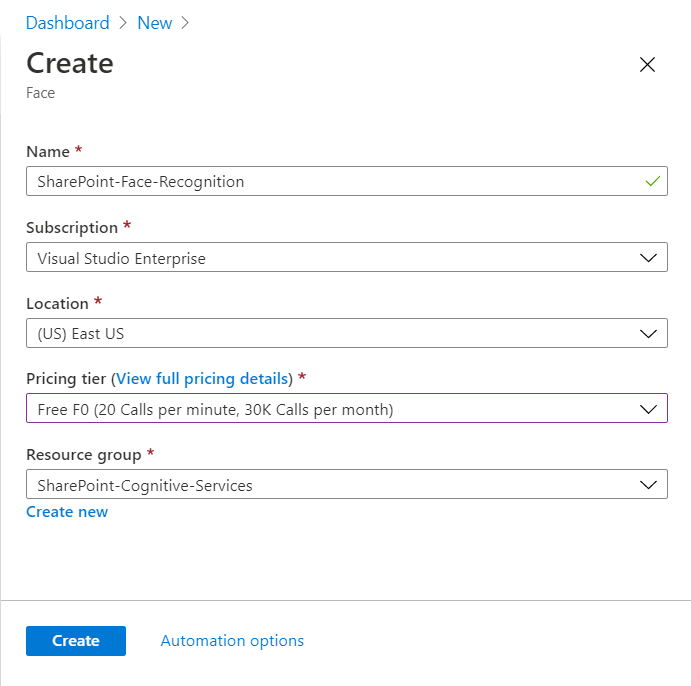Viewport: 691px width, 686px height.
Task: Expand the Pricing tier dropdown arrow
Action: [647, 409]
